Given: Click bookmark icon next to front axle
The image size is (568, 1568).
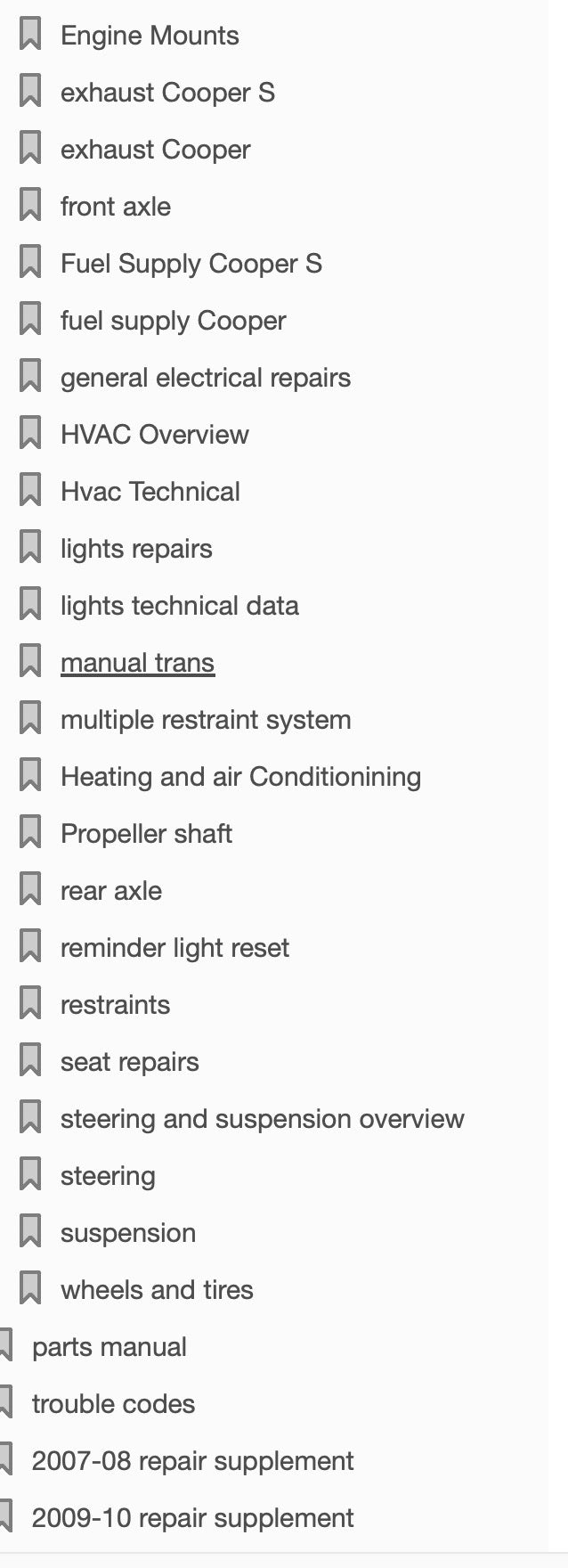Looking at the screenshot, I should click(30, 207).
